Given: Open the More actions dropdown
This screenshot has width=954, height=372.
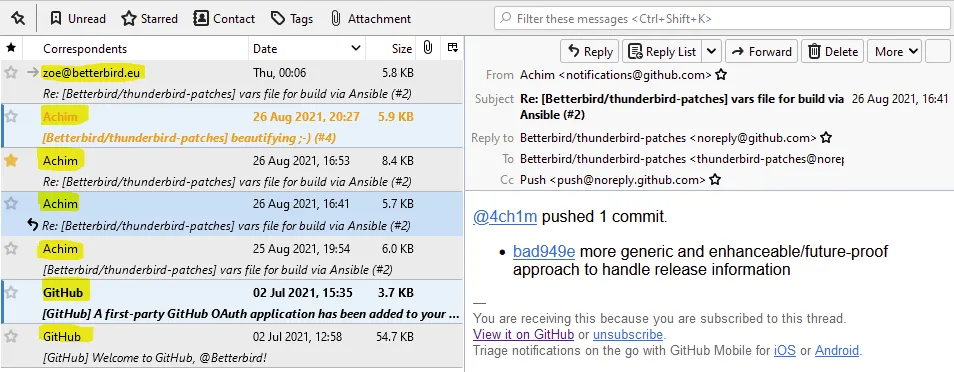Looking at the screenshot, I should [x=894, y=52].
